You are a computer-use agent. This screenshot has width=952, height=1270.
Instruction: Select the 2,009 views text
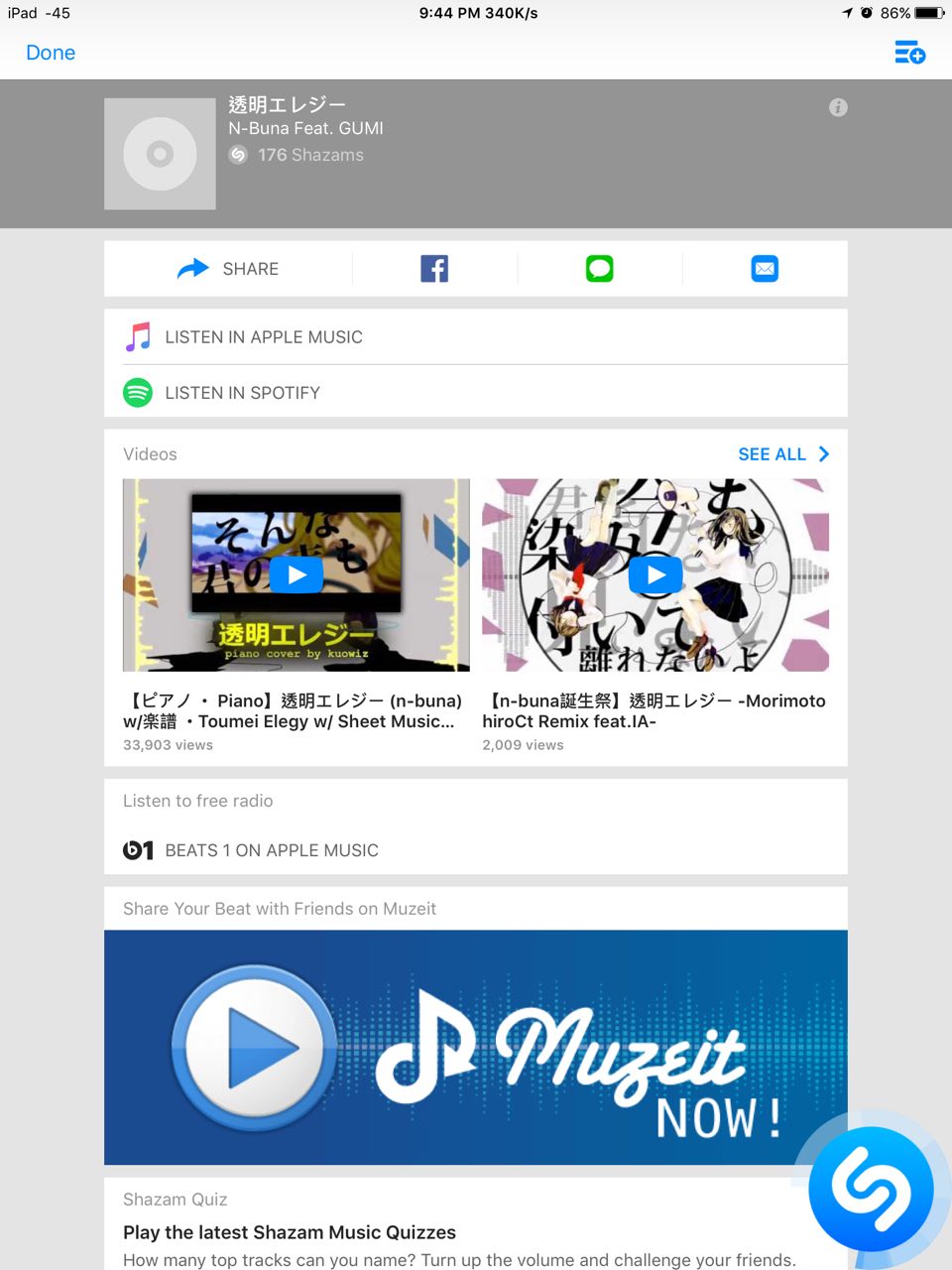pyautogui.click(x=523, y=745)
